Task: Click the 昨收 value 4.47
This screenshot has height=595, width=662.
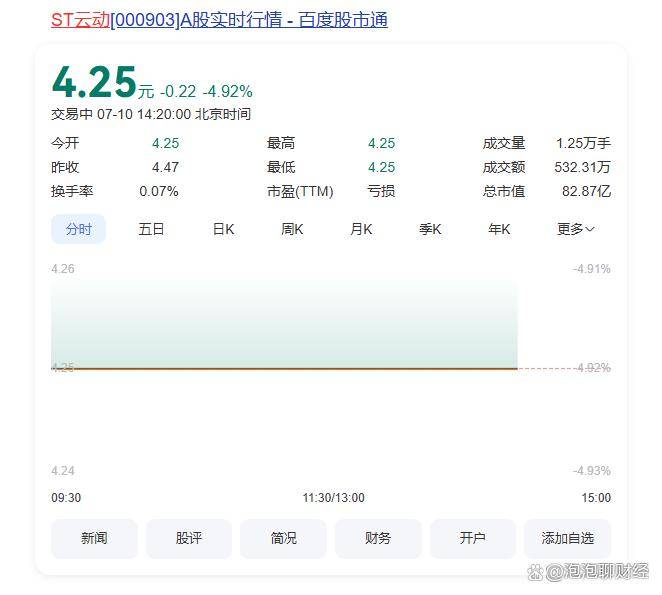Action: click(166, 167)
